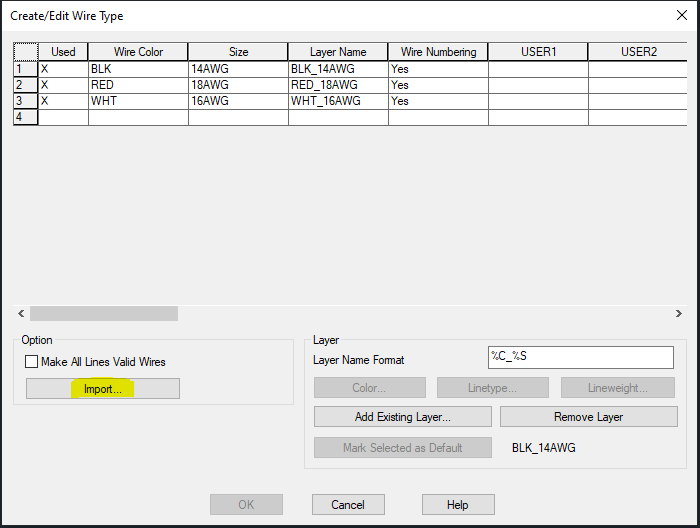Viewport: 700px width, 528px height.
Task: Select the USER2 column header
Action: coord(638,52)
